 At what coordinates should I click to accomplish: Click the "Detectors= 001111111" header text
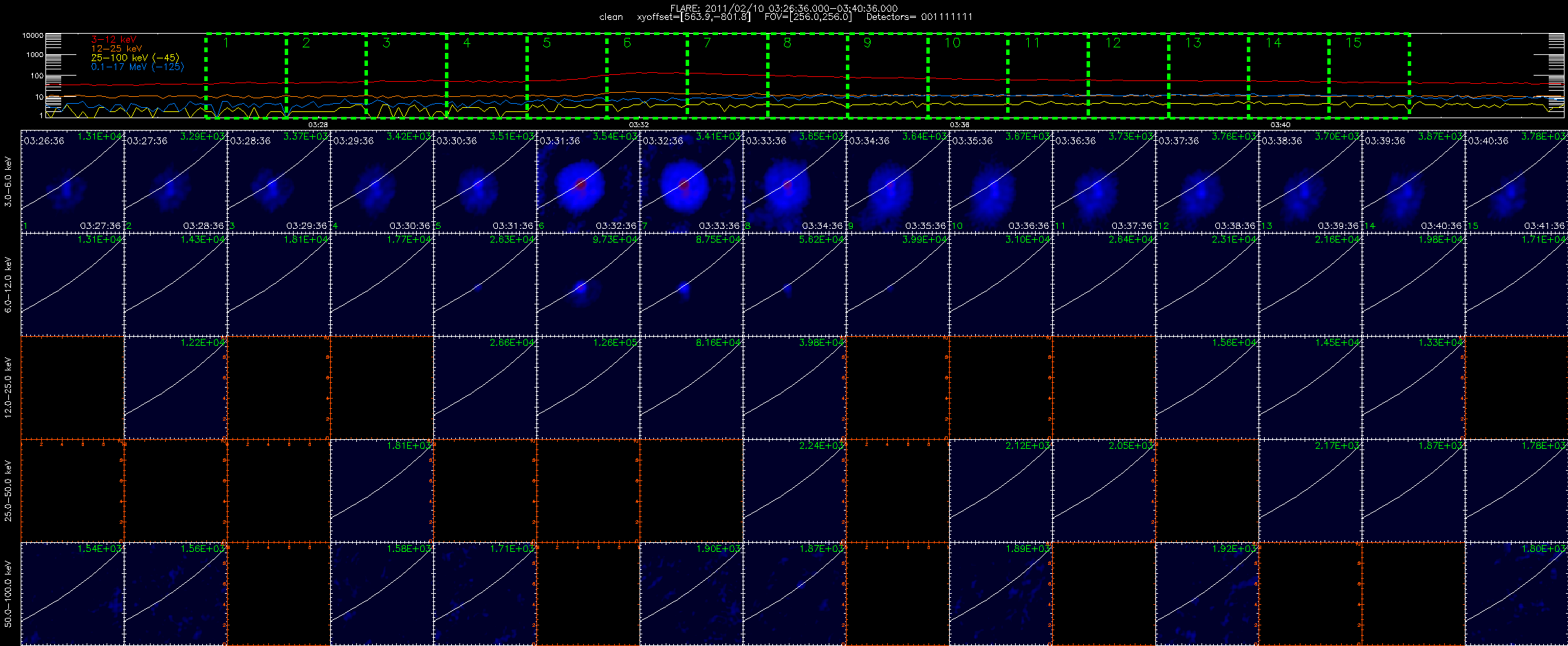coord(919,16)
